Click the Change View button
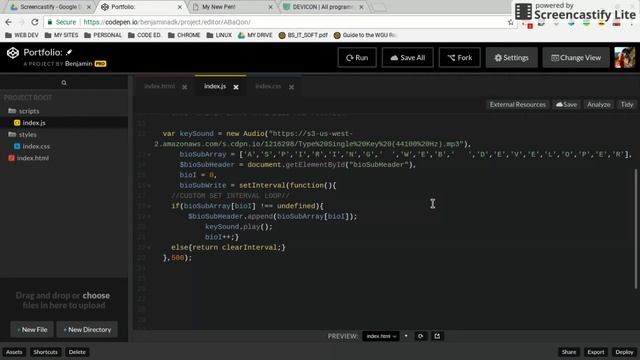 pyautogui.click(x=576, y=58)
